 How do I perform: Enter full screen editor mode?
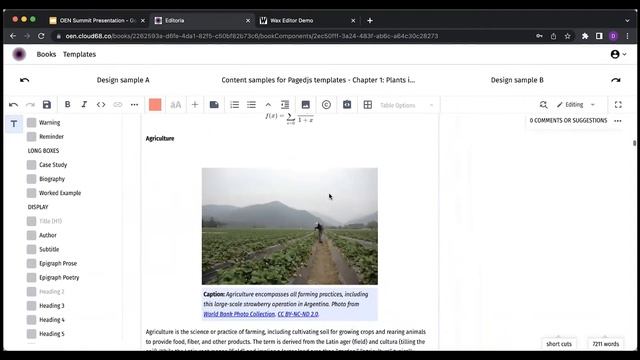(x=618, y=105)
